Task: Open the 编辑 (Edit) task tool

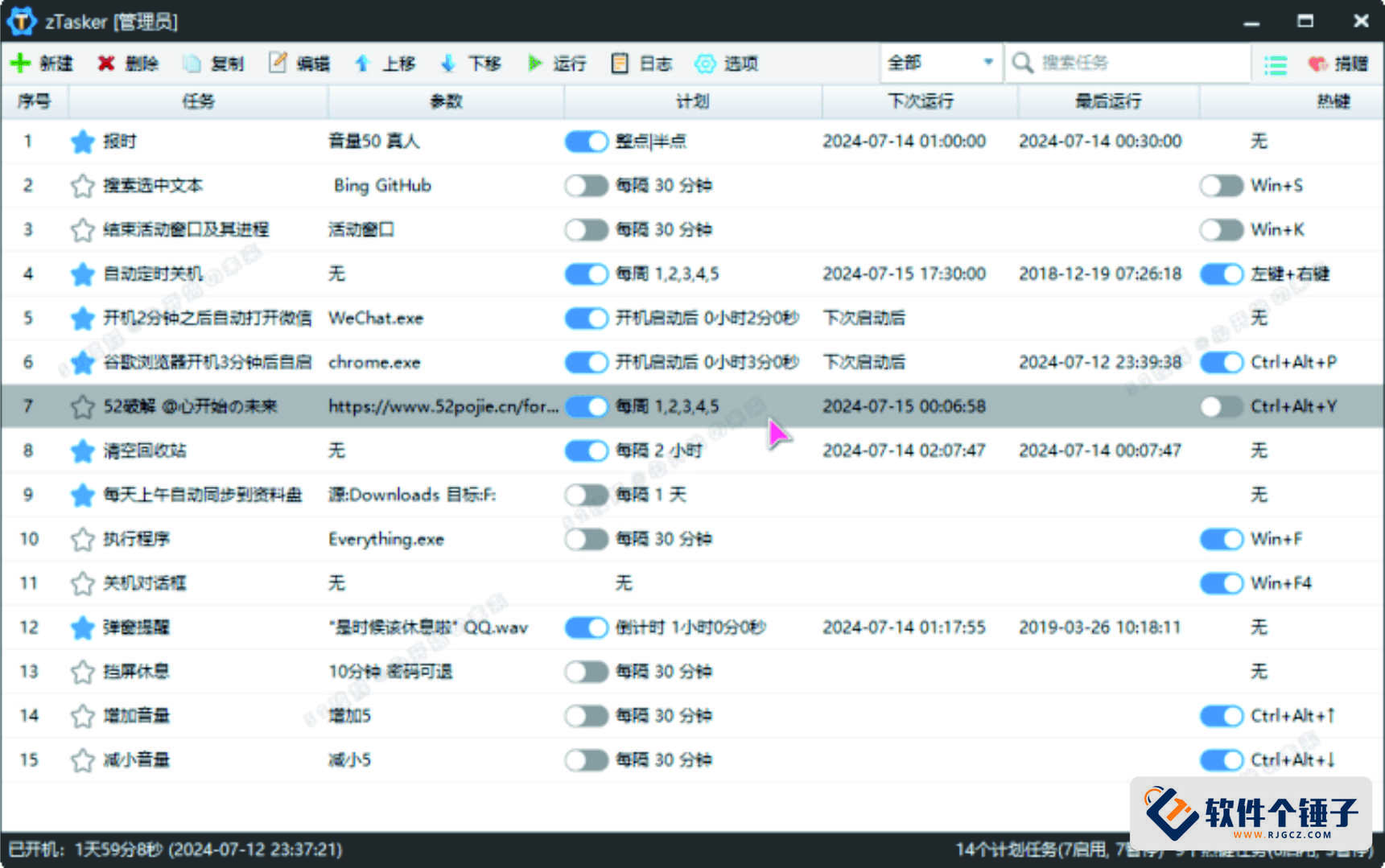Action: tap(278, 63)
